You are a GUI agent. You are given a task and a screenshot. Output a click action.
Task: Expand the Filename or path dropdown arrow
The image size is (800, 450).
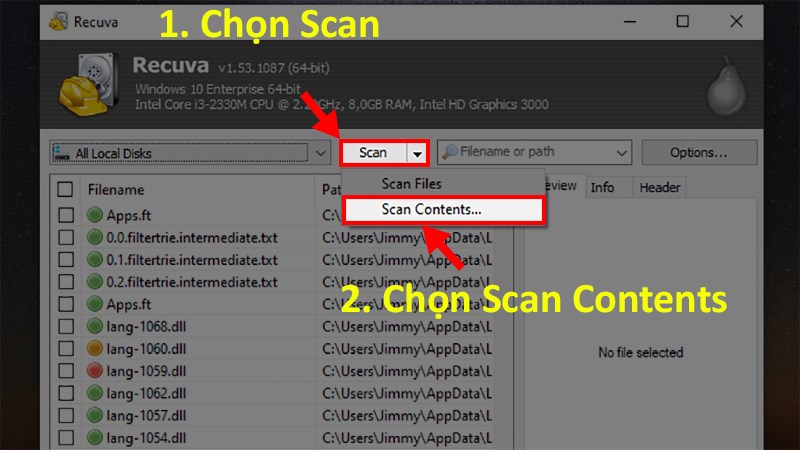coord(621,153)
